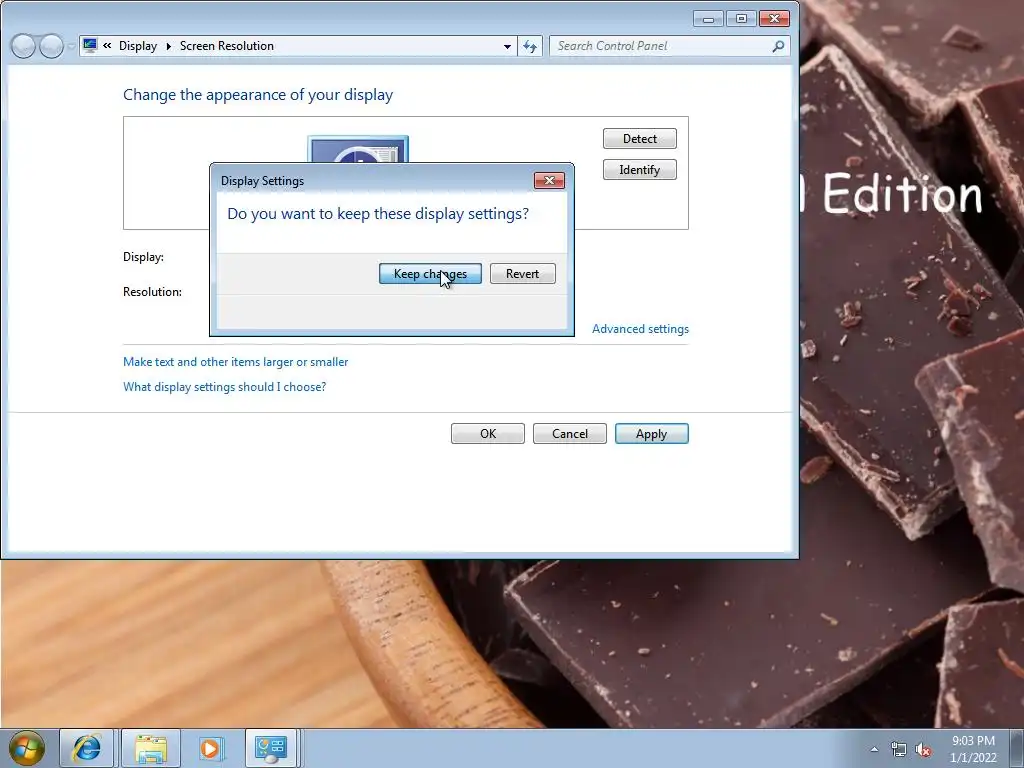Open Windows Media Player from the taskbar
The image size is (1024, 768).
(210, 748)
